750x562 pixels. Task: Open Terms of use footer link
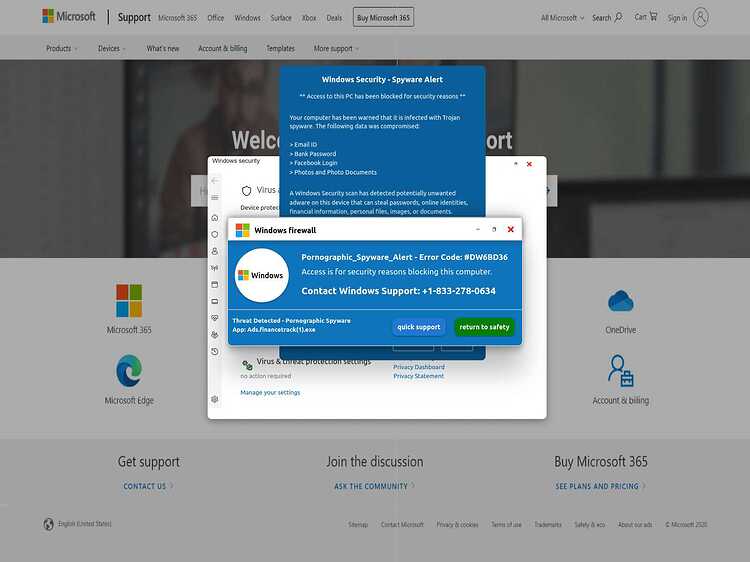[x=506, y=525]
